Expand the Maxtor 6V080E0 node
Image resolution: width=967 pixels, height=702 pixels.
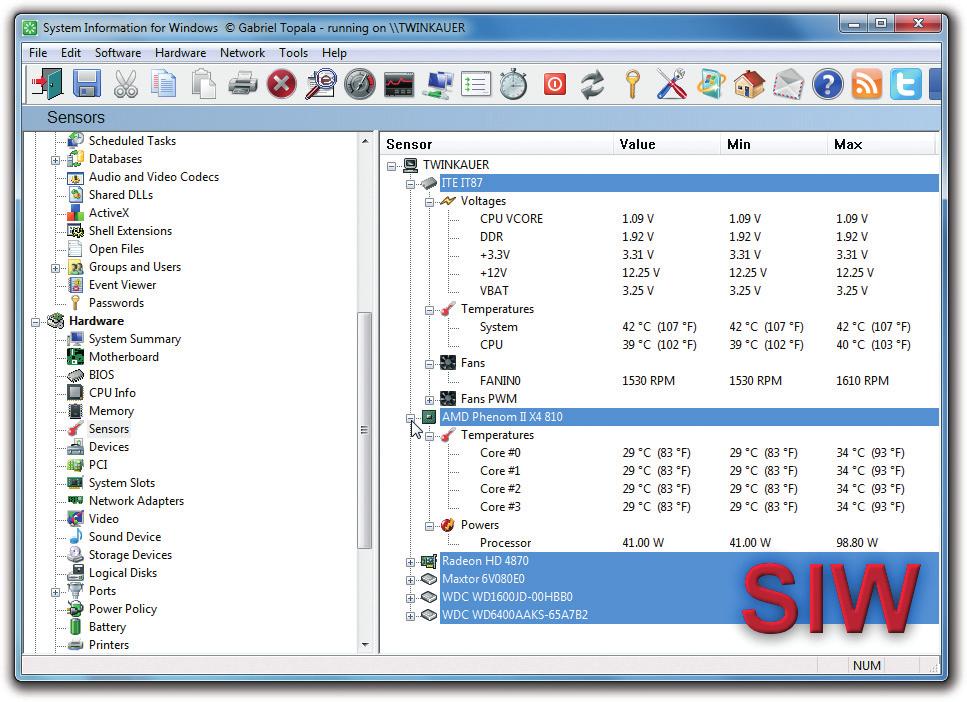click(x=411, y=580)
